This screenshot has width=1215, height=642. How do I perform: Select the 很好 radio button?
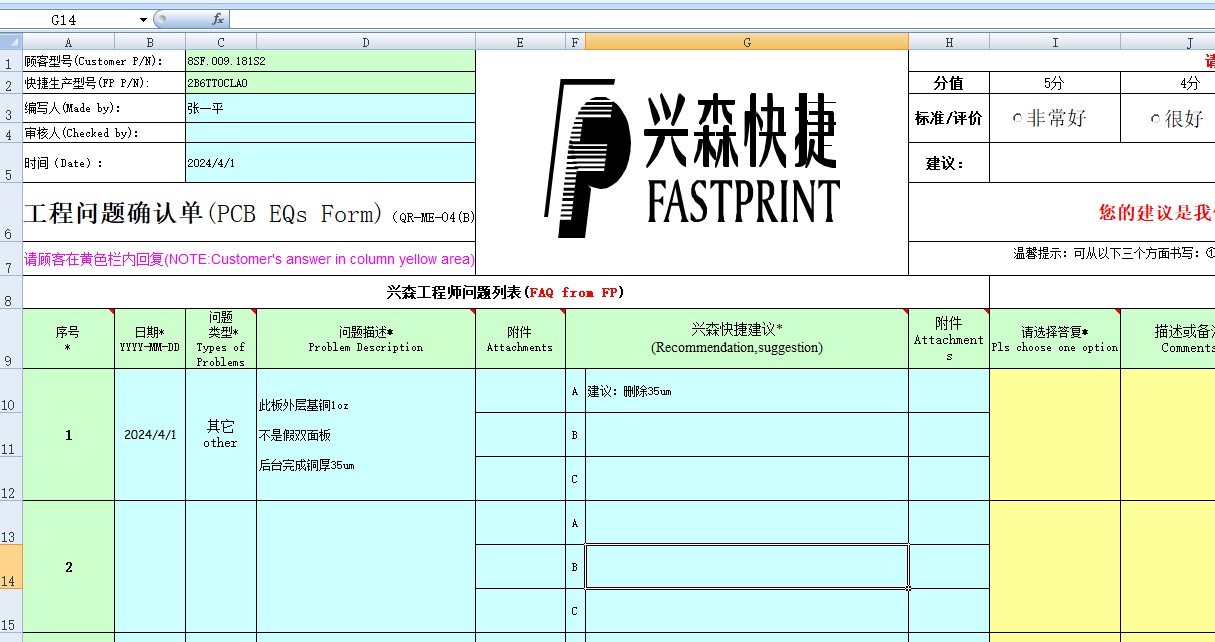coord(1156,118)
